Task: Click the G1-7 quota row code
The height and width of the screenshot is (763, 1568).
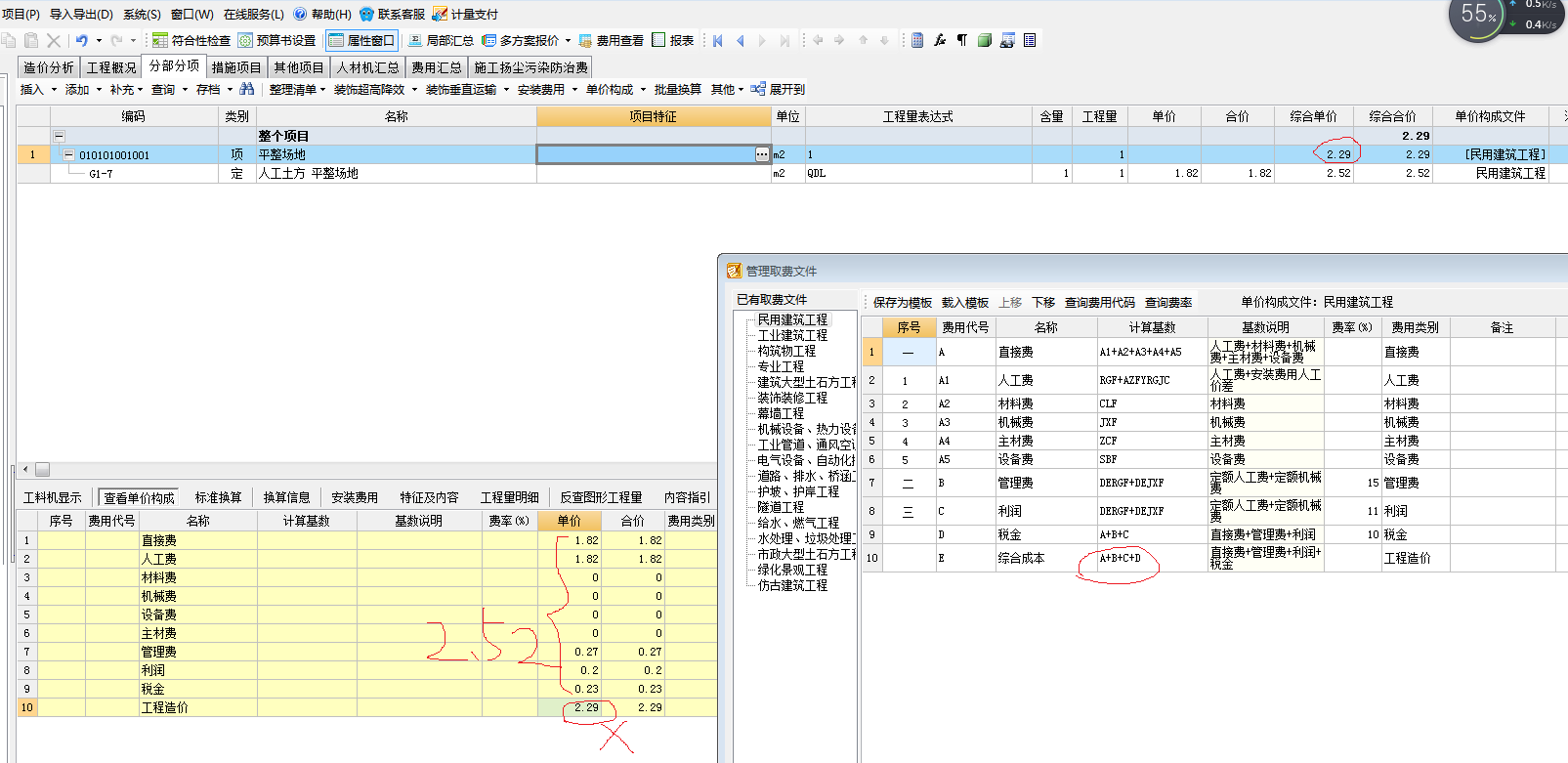Action: (x=101, y=173)
